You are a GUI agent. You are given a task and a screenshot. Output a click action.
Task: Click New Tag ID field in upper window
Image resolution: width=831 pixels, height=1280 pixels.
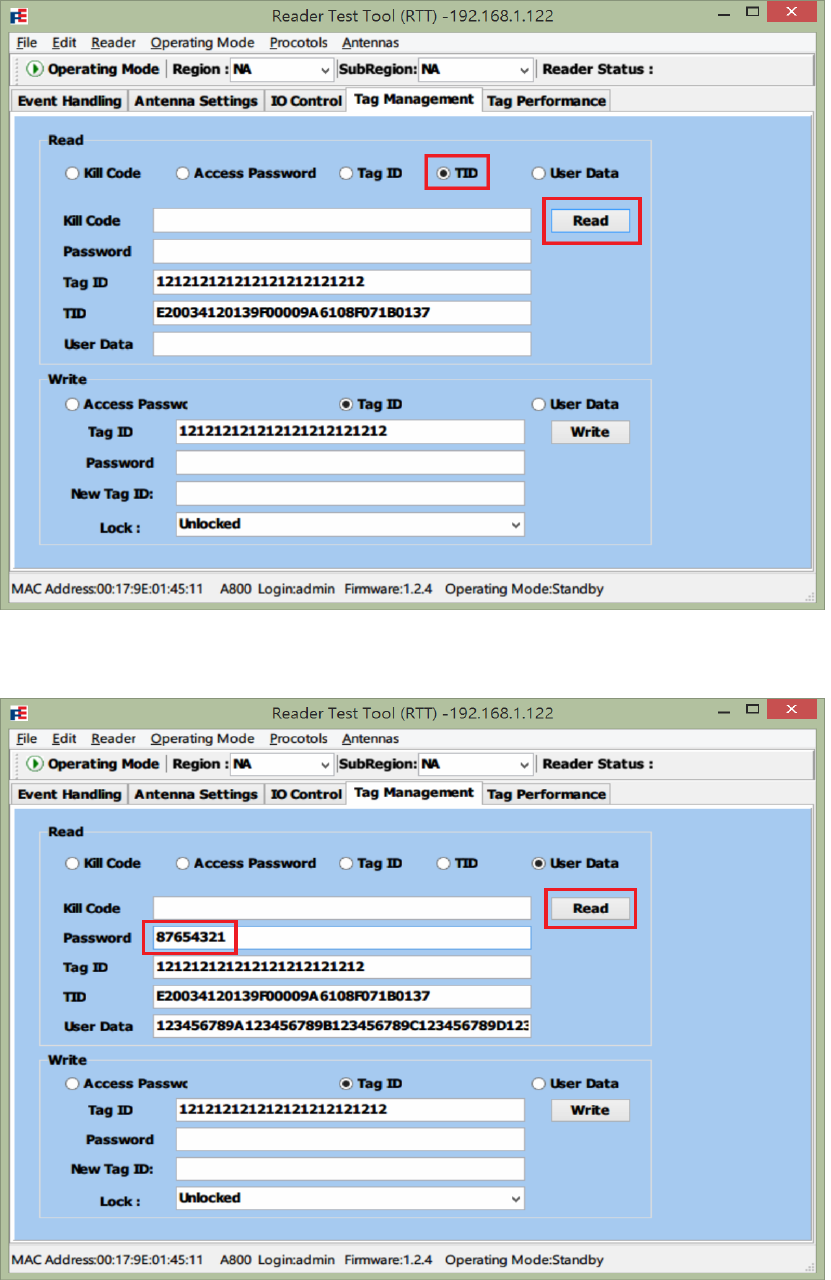(x=350, y=494)
